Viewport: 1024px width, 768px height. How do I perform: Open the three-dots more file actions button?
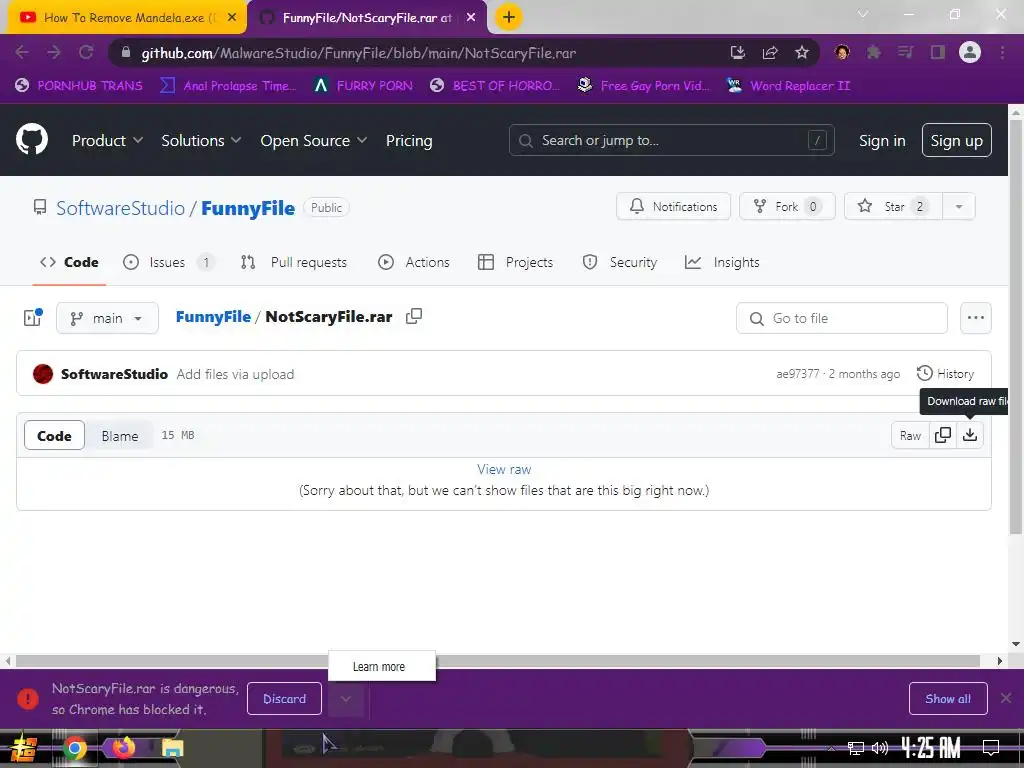point(976,318)
